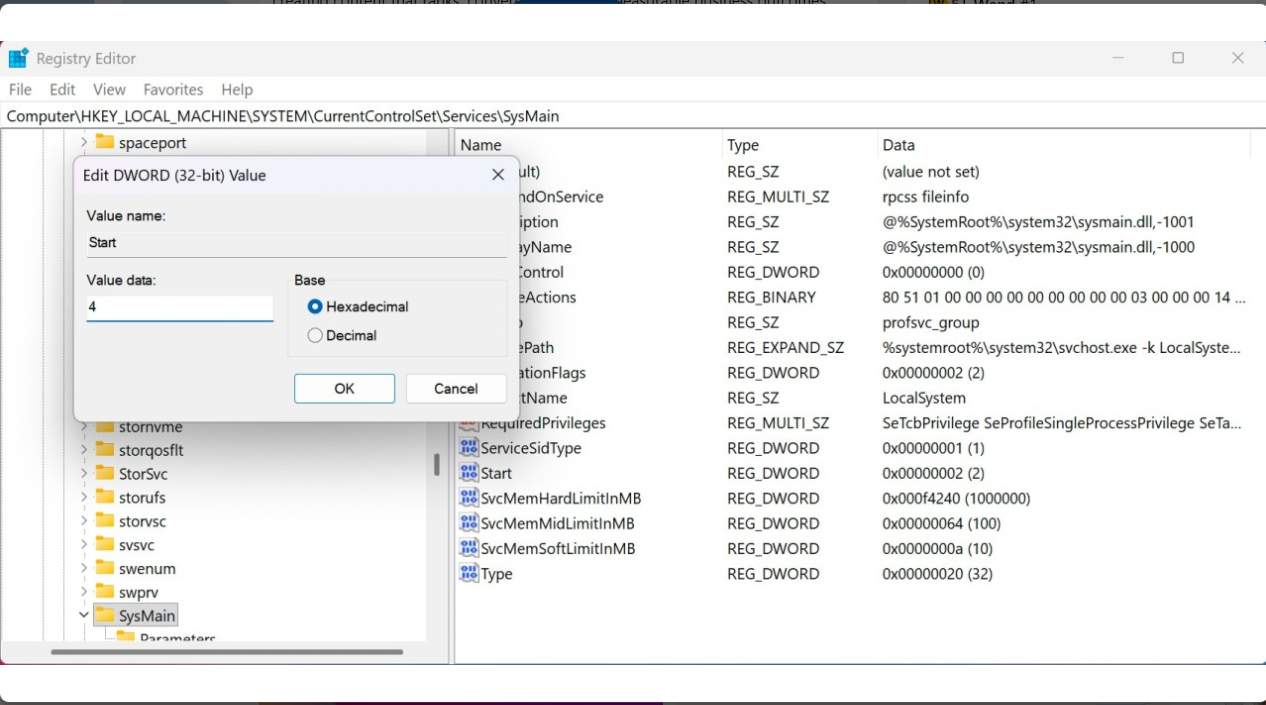Click the storqosflt folder icon

coord(104,449)
